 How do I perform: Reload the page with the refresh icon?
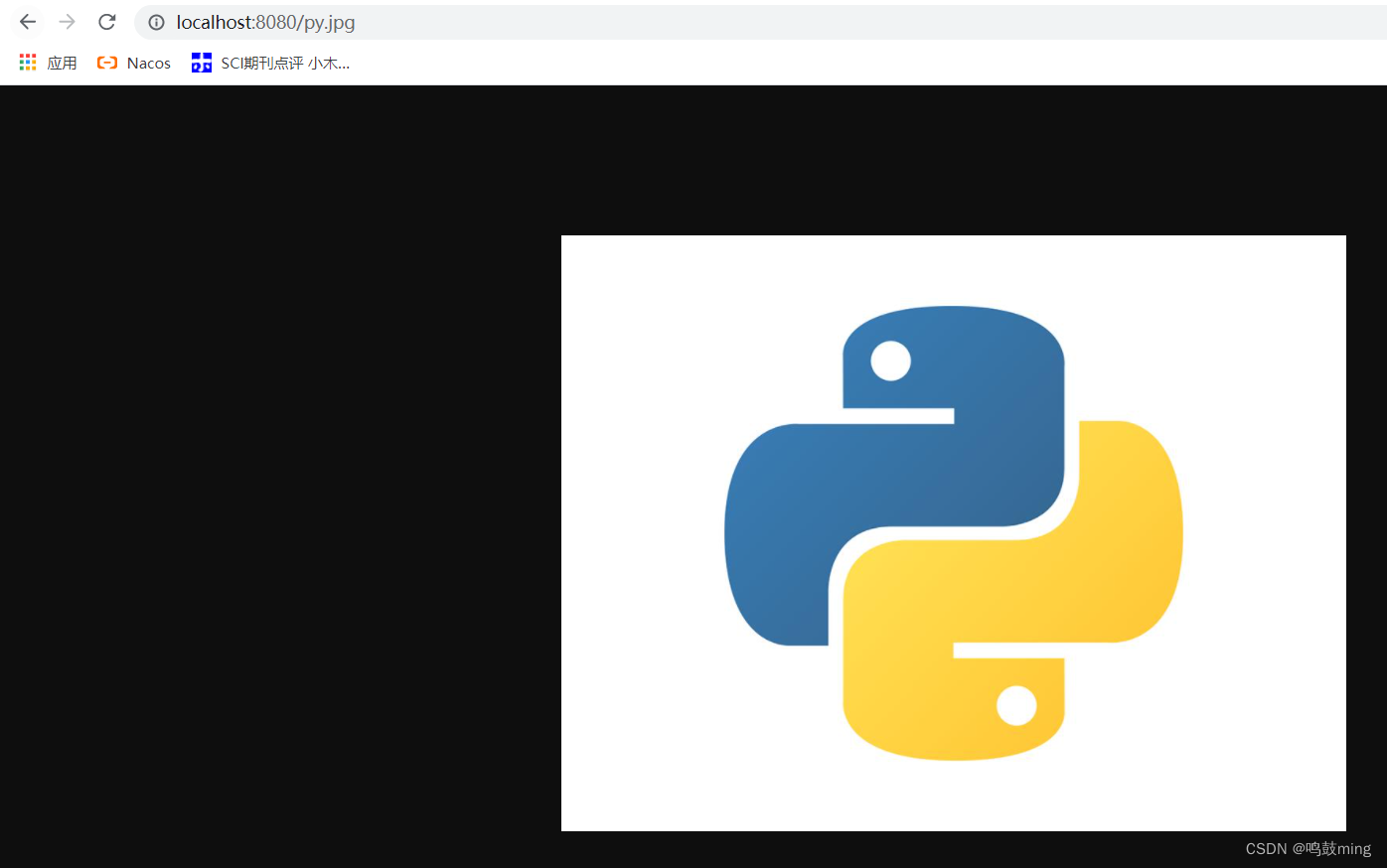107,22
